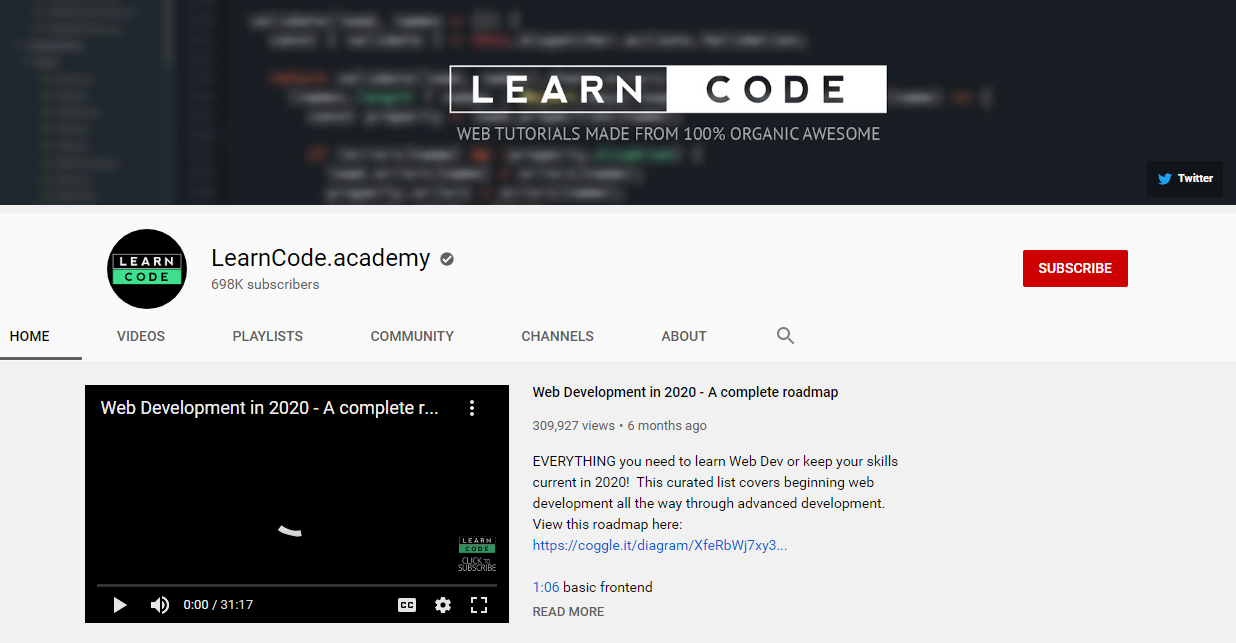The width and height of the screenshot is (1236, 643).
Task: Toggle closed captions on the video
Action: 407,605
